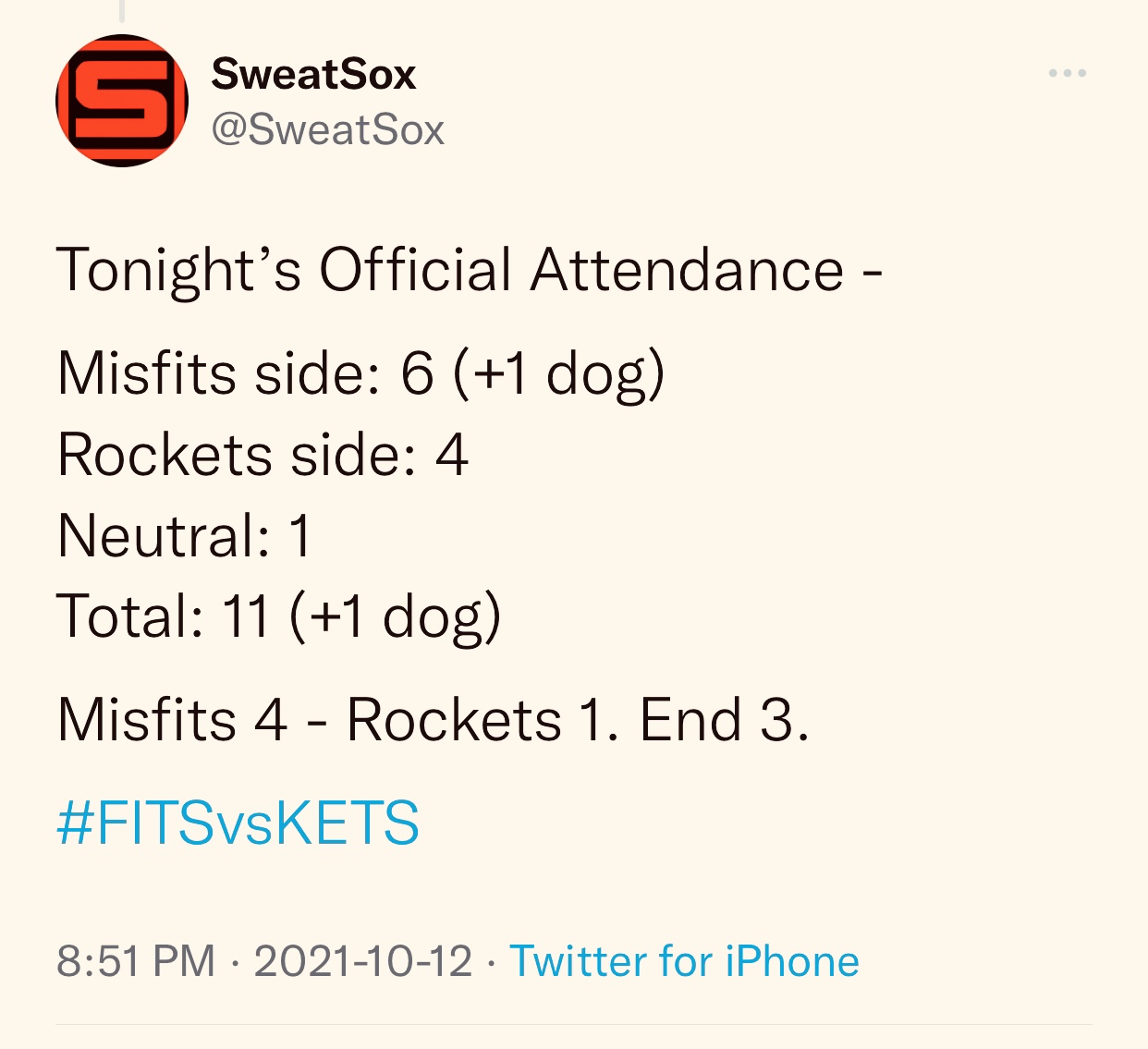The width and height of the screenshot is (1148, 1049).
Task: Click the Total: 11 text
Action: 163,616
